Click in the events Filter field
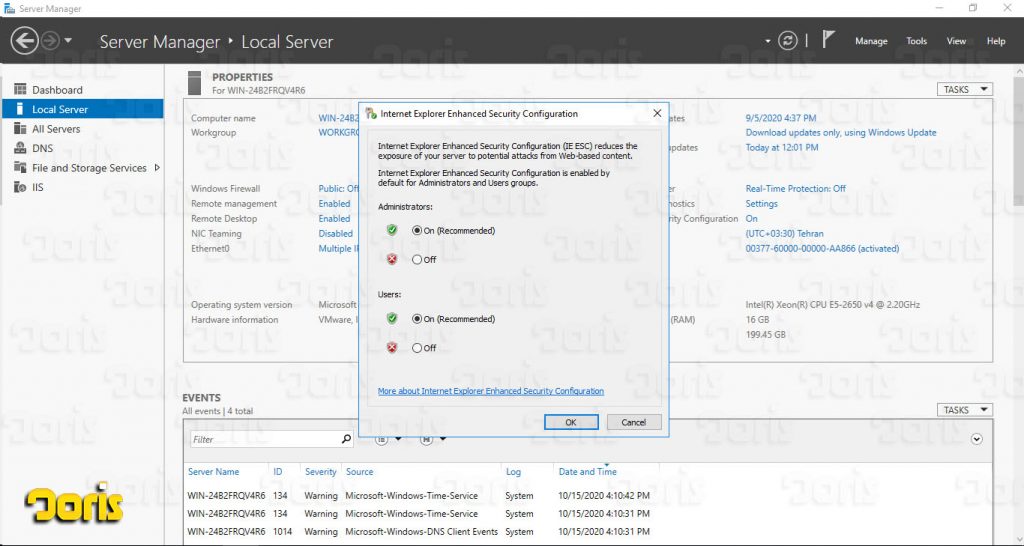 [x=264, y=439]
